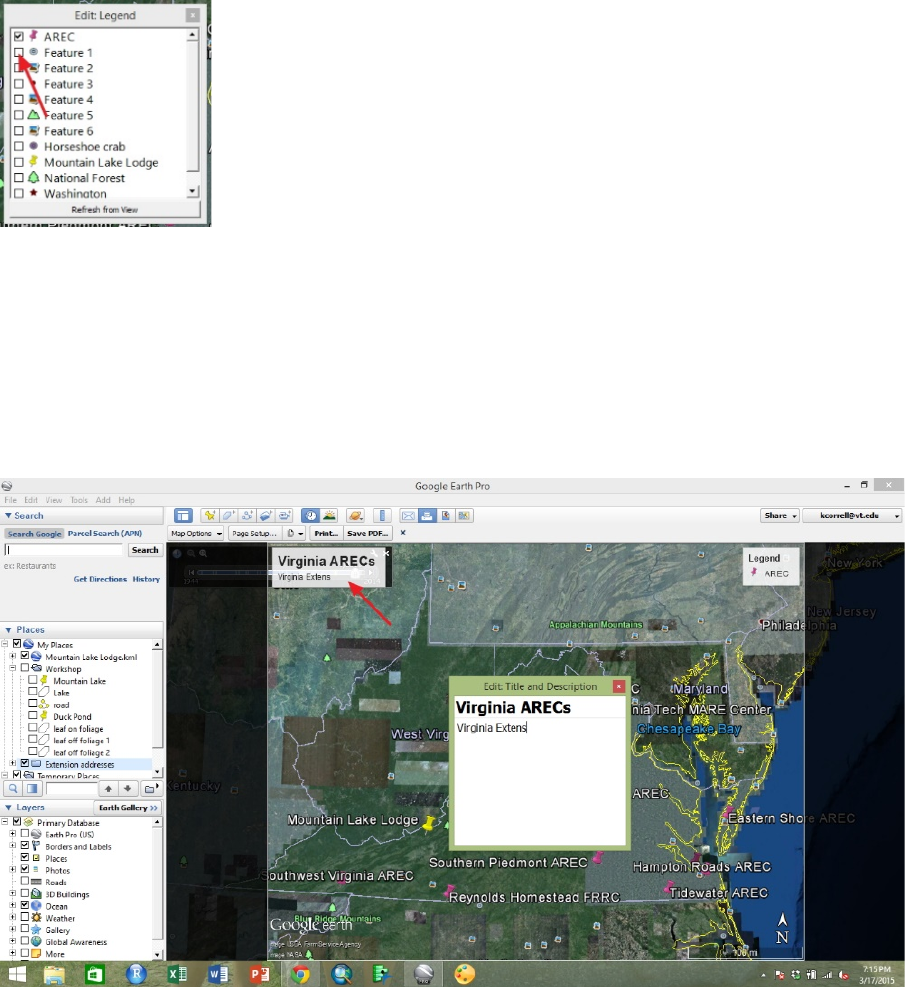Collapse the Places panel triangle
Viewport: 905px width, 987px height.
coord(8,629)
